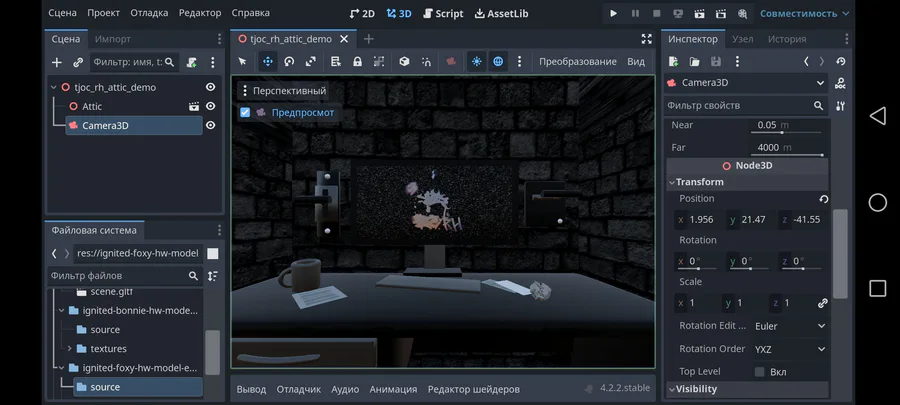This screenshot has height=405, width=900.
Task: Open Inspector extra resource options
Action: click(738, 61)
